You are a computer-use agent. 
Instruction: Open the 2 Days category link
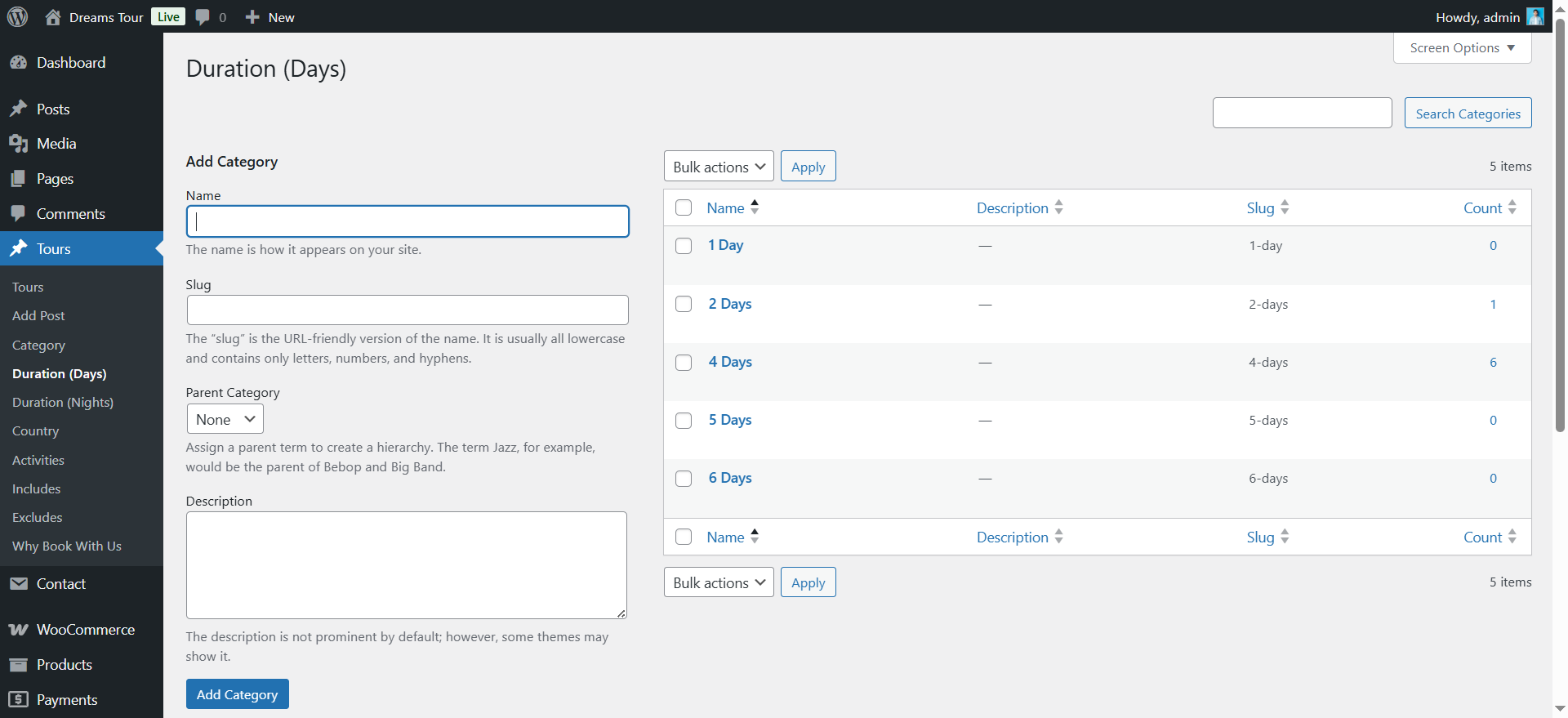click(730, 304)
